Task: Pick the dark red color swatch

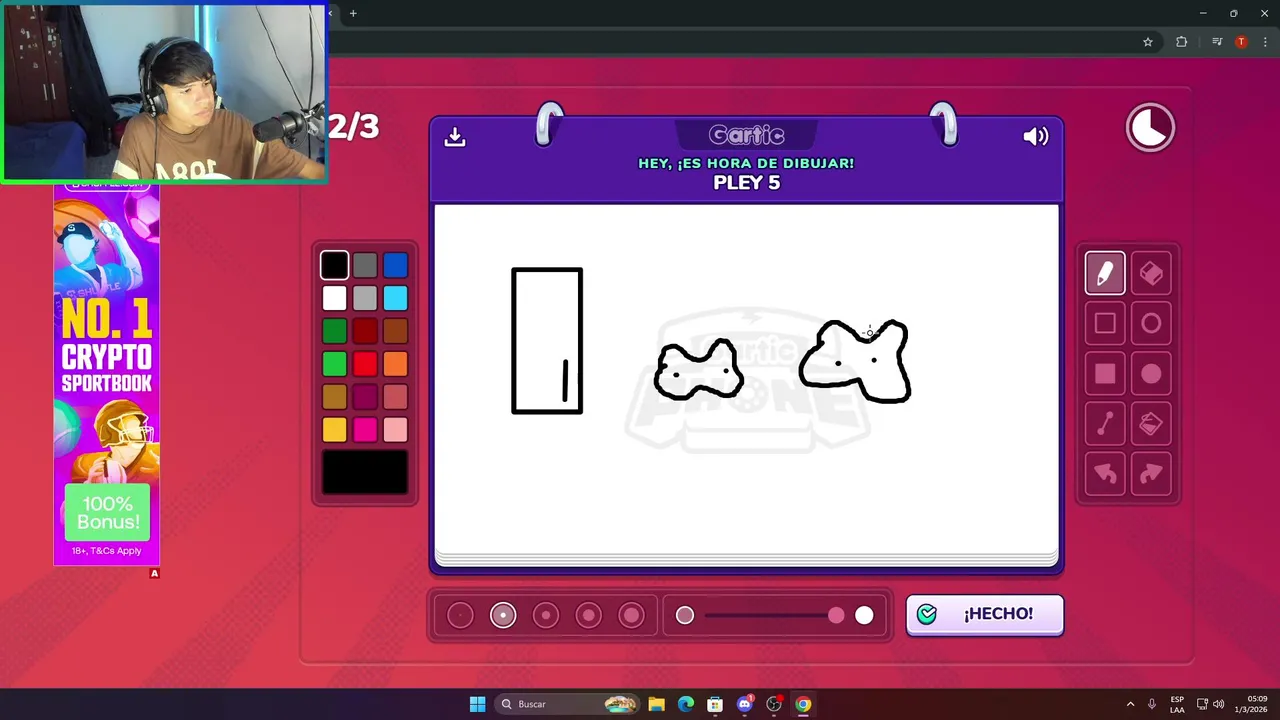Action: pyautogui.click(x=365, y=331)
